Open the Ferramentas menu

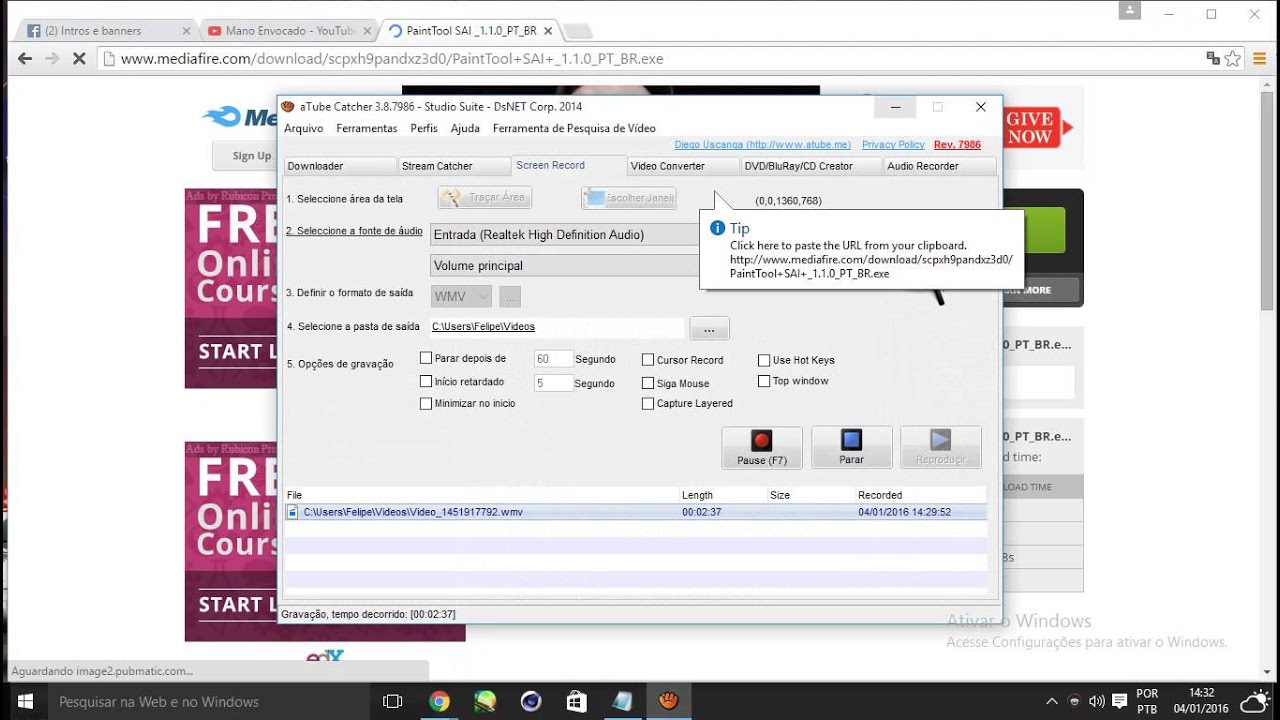tap(367, 128)
